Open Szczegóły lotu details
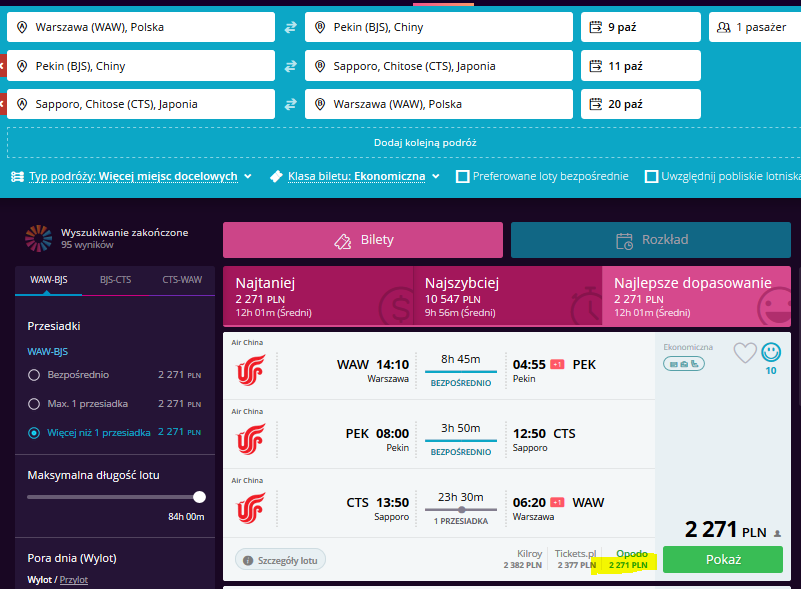Screen dimensions: 801x589 280,560
